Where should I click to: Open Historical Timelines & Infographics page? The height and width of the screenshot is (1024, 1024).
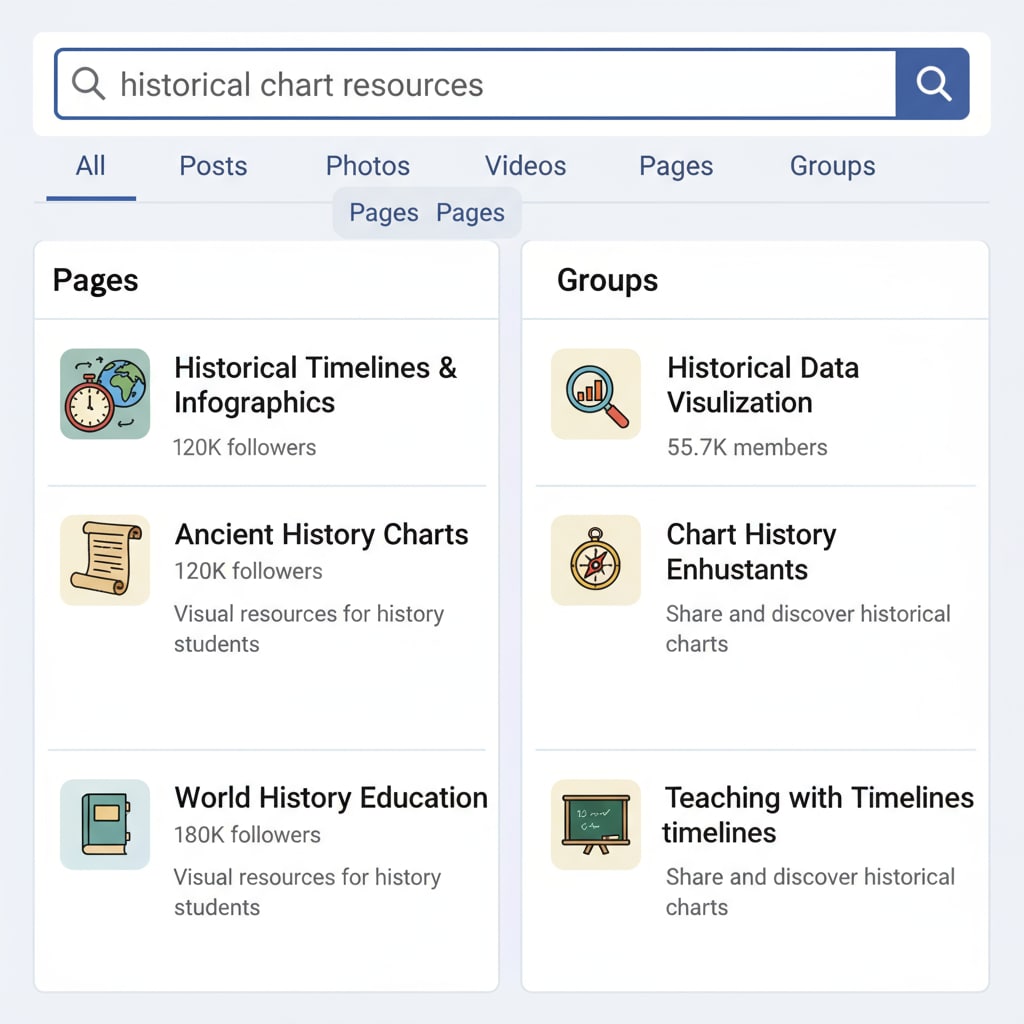(x=315, y=385)
